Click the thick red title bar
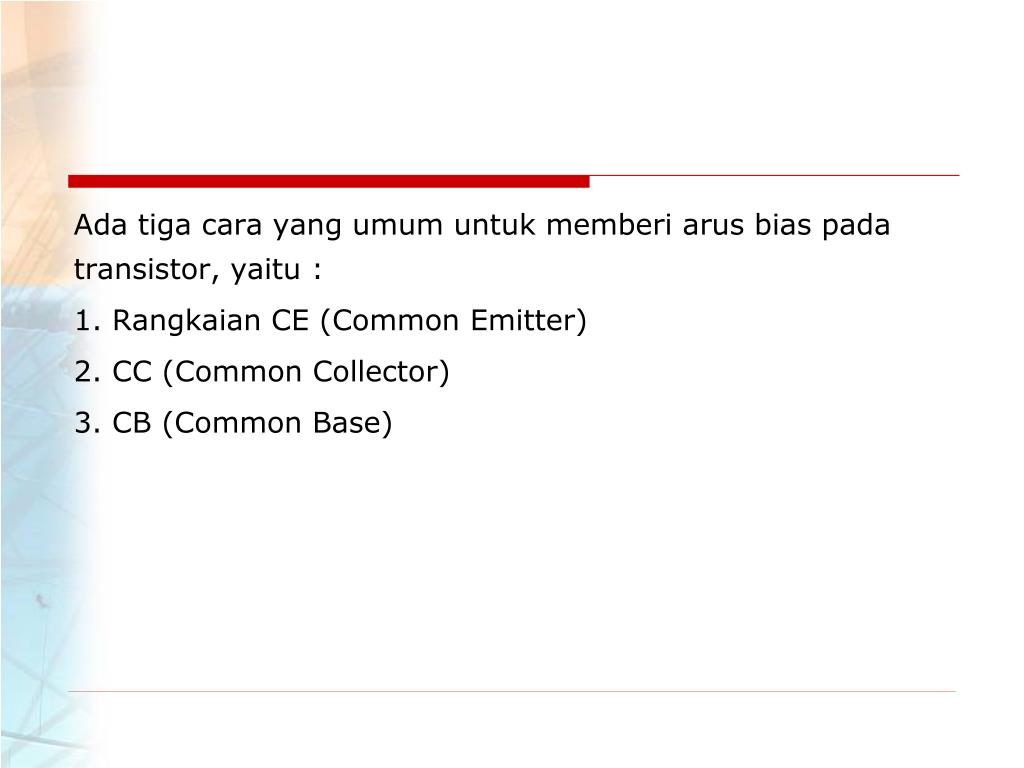Image resolution: width=1024 pixels, height=768 pixels. (x=328, y=181)
